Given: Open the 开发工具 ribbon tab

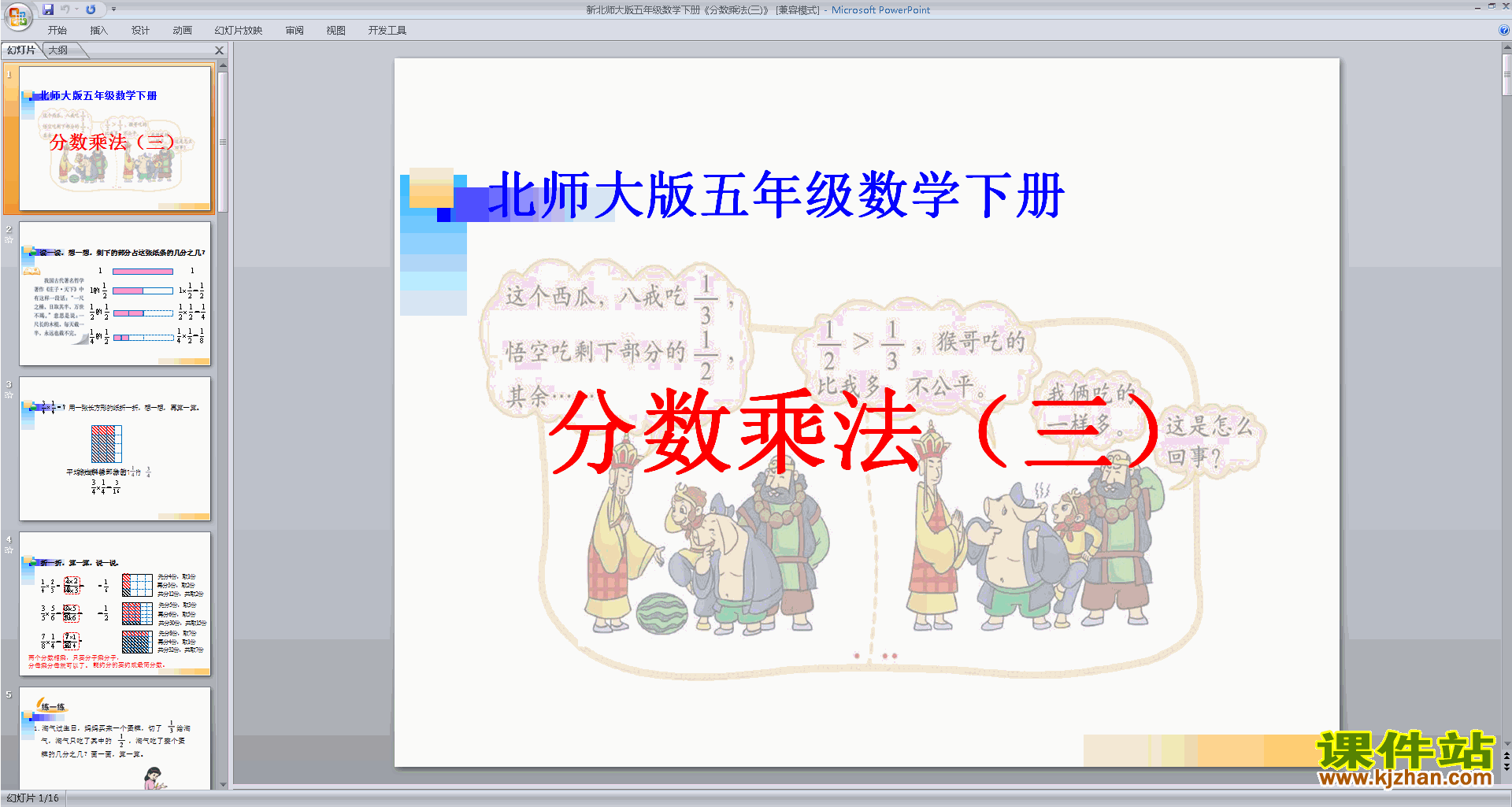Looking at the screenshot, I should click(387, 31).
